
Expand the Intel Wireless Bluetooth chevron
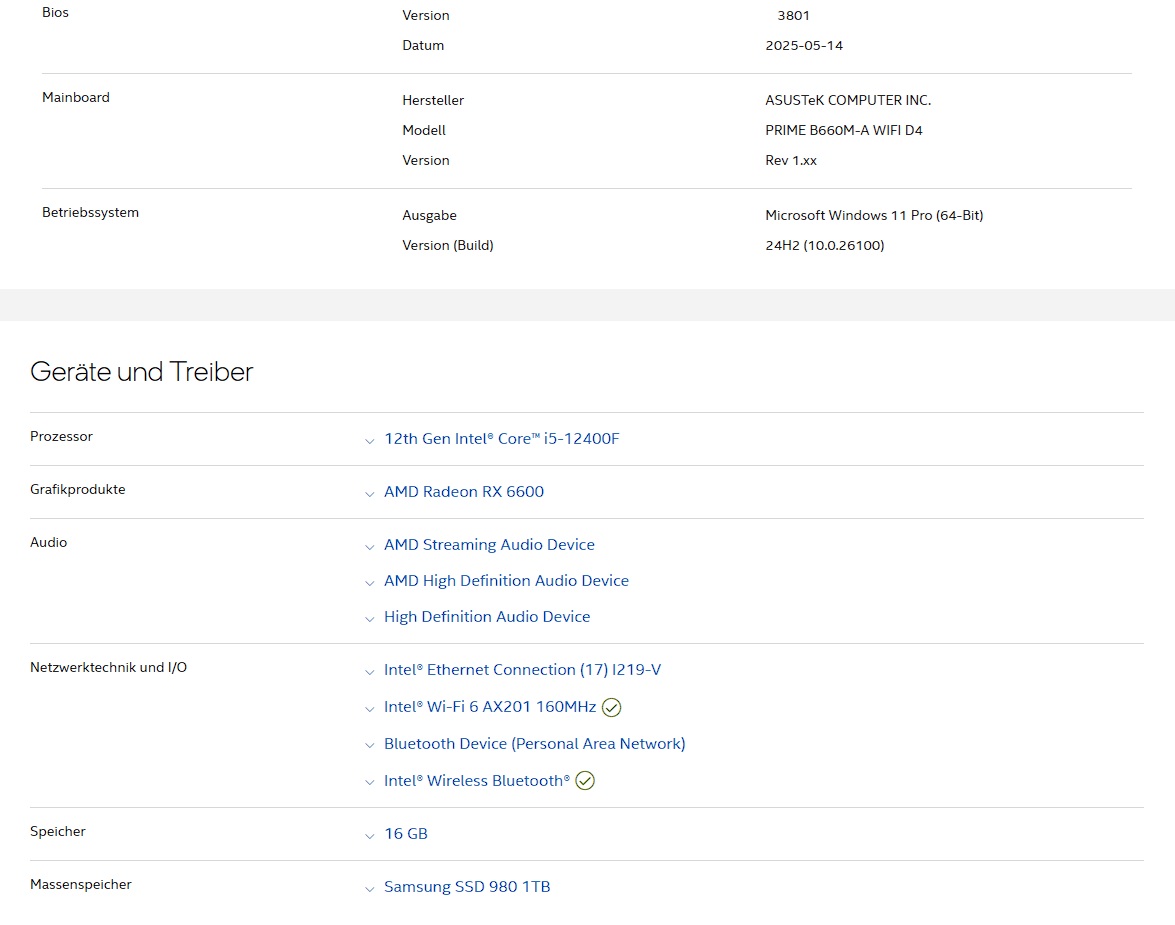pyautogui.click(x=369, y=783)
